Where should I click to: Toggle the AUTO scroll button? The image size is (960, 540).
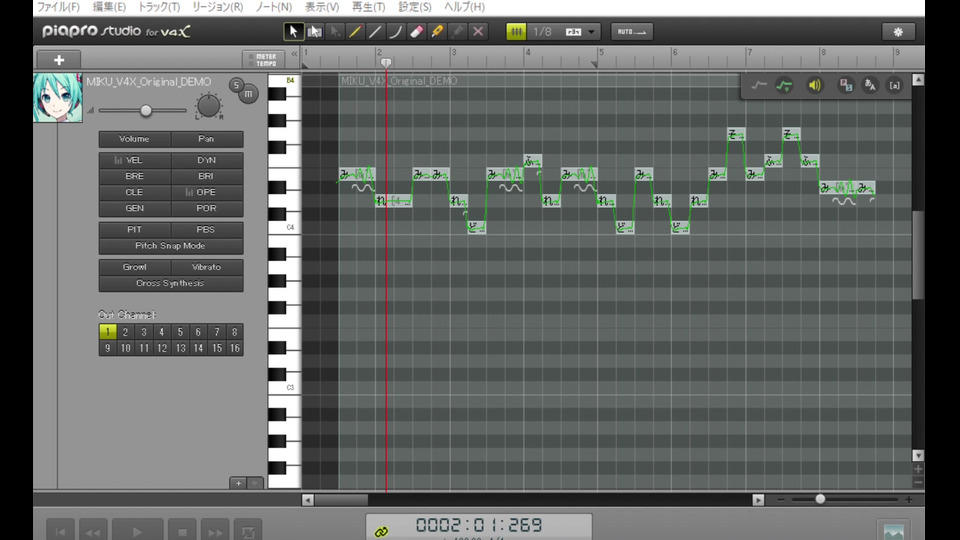[632, 32]
